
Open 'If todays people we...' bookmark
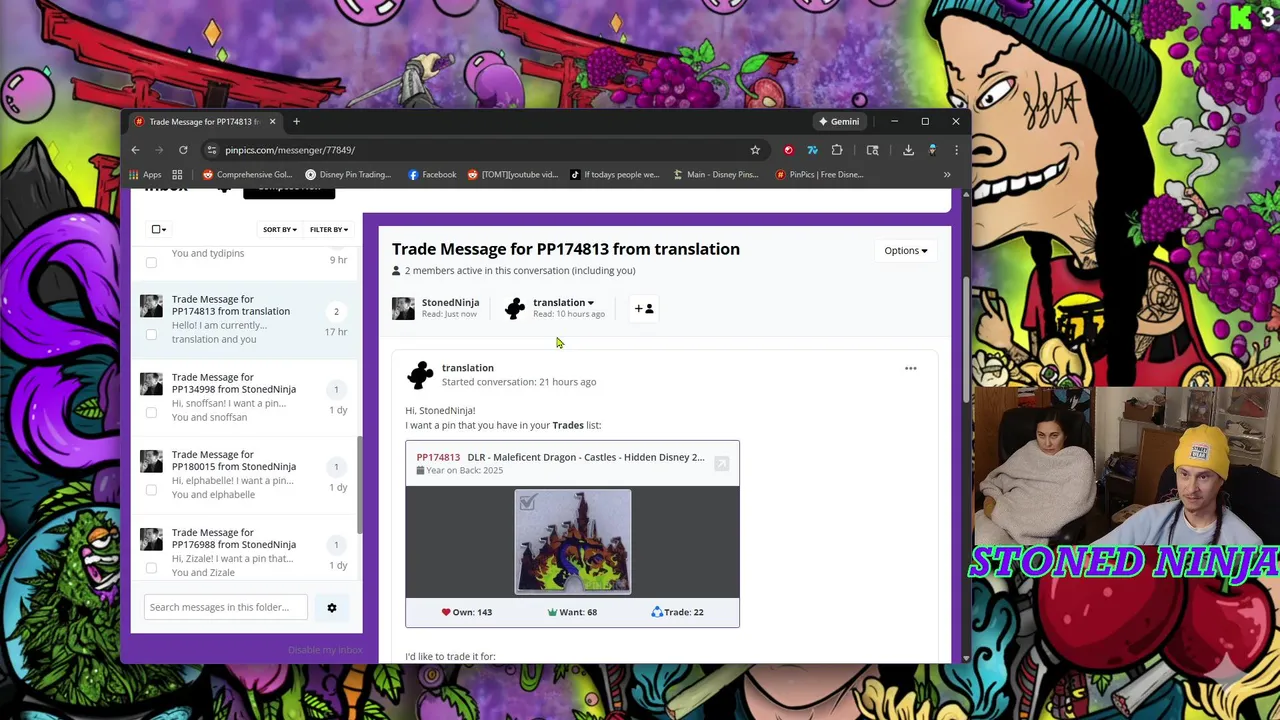tap(615, 174)
